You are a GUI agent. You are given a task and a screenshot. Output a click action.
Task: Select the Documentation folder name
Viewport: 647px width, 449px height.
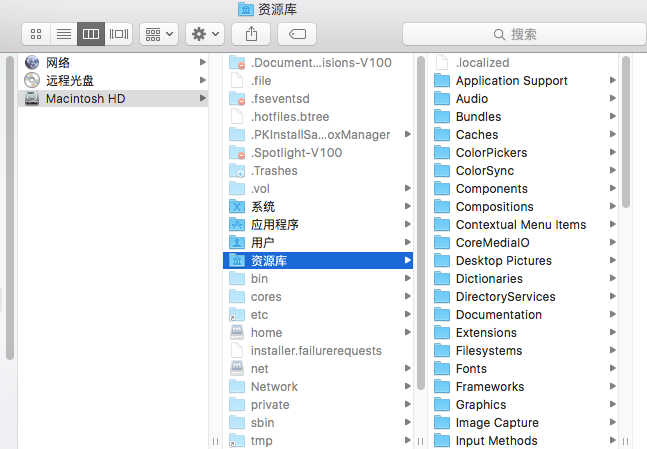[x=499, y=314]
